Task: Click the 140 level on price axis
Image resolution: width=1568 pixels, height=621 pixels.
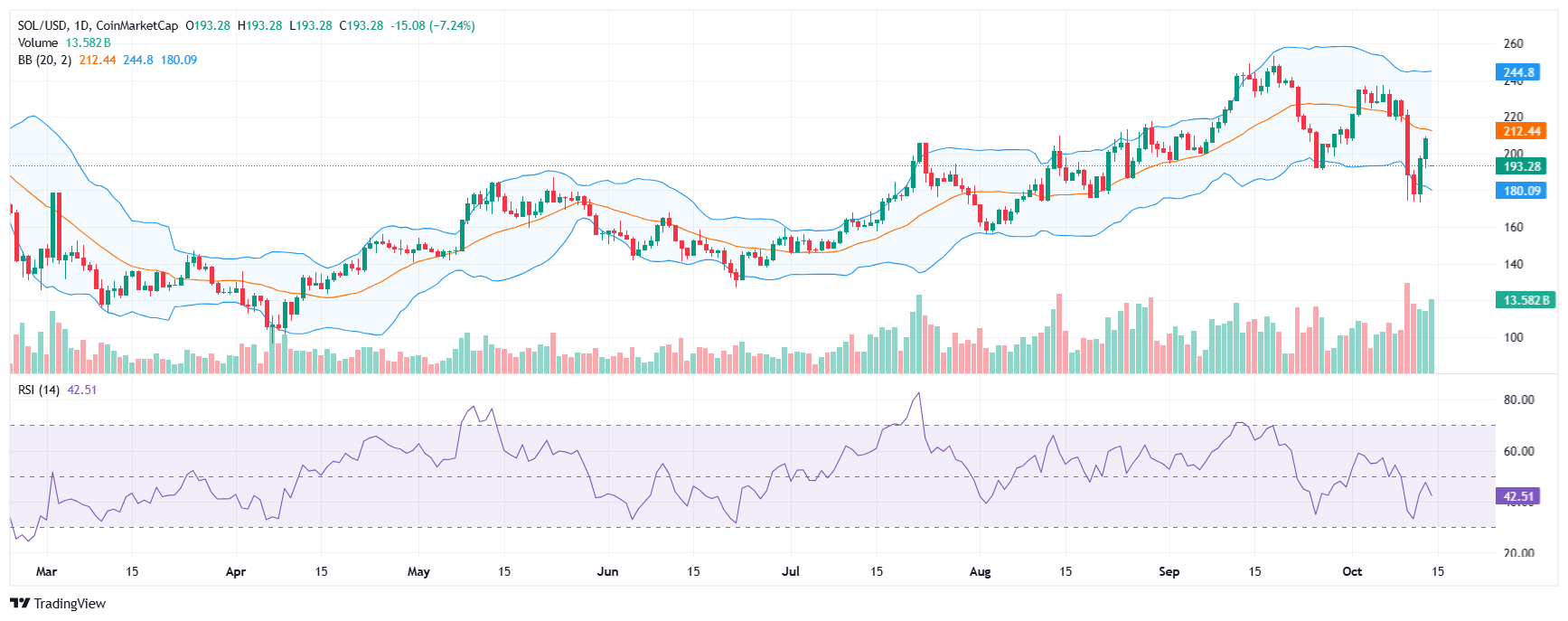Action: coord(1513,264)
